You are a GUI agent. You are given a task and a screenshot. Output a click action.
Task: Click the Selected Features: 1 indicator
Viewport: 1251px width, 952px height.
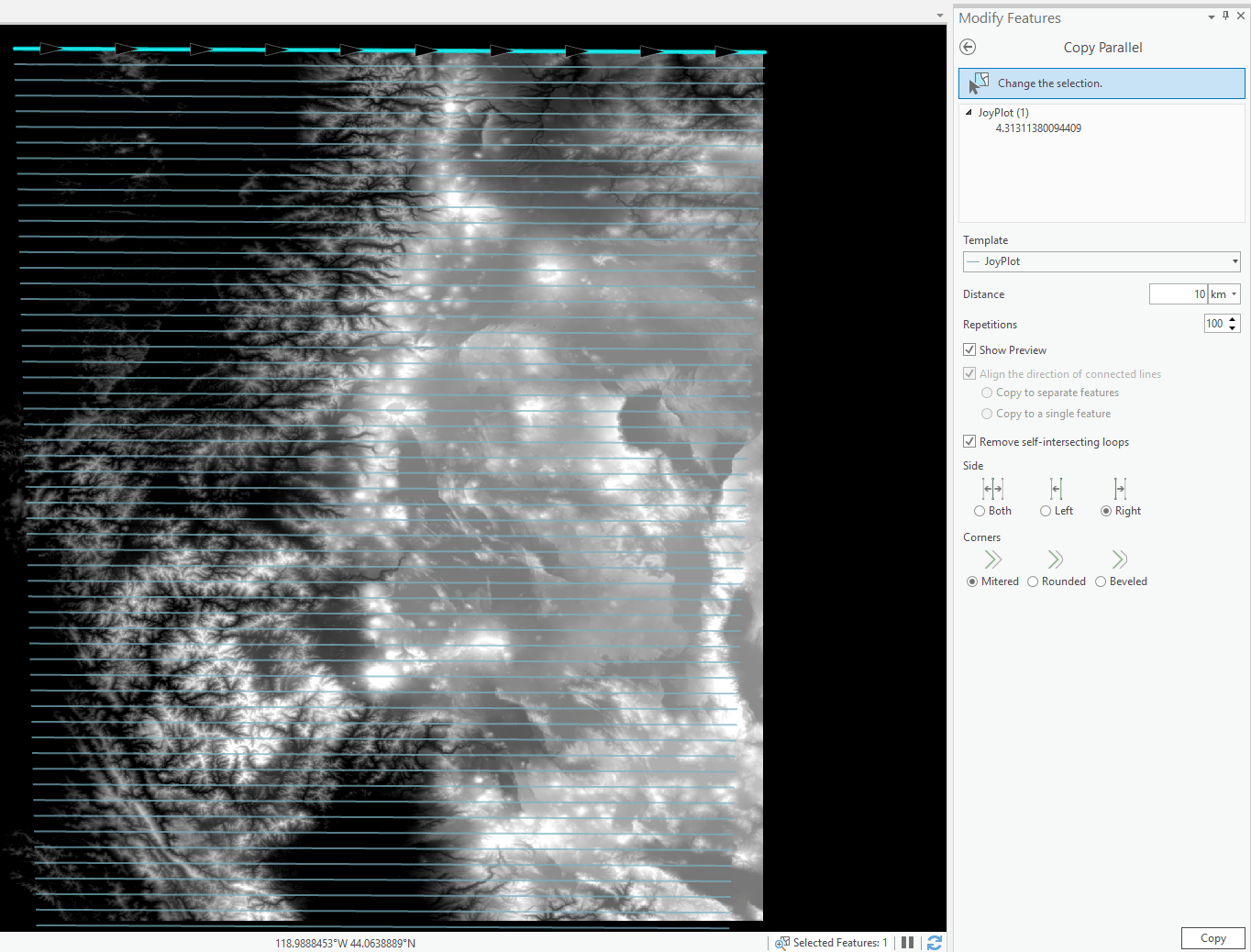(x=831, y=943)
